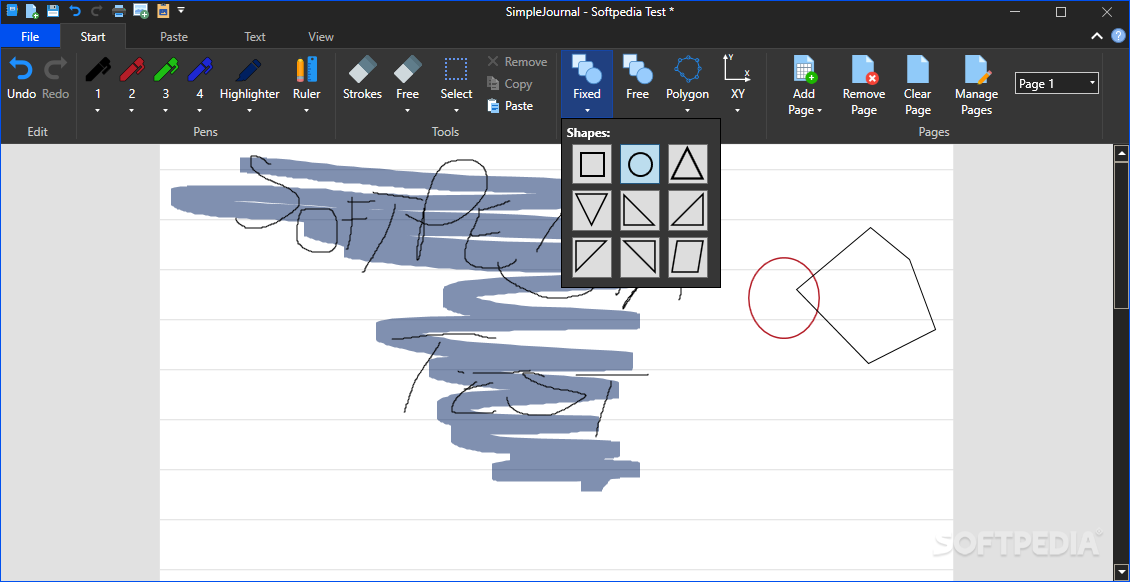The width and height of the screenshot is (1130, 582).
Task: Expand Free eraser options arrow
Action: (407, 110)
